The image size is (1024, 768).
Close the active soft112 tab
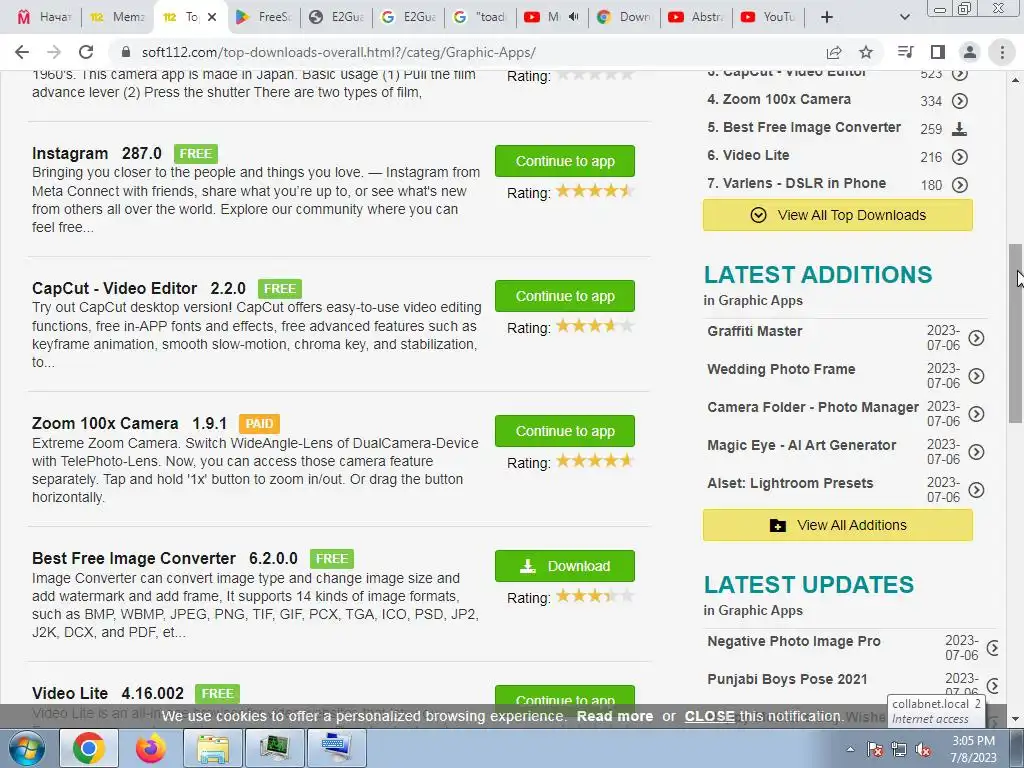(212, 17)
